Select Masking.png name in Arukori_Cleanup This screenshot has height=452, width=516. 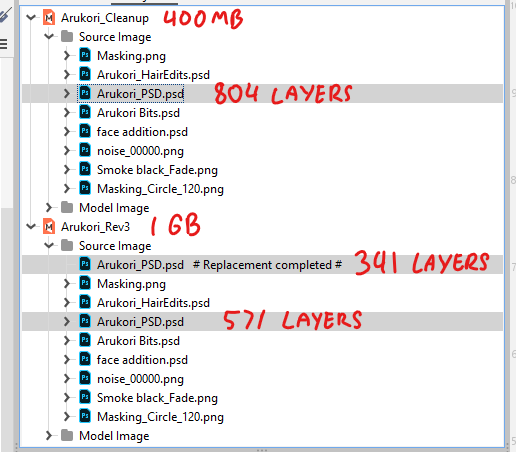[131, 56]
